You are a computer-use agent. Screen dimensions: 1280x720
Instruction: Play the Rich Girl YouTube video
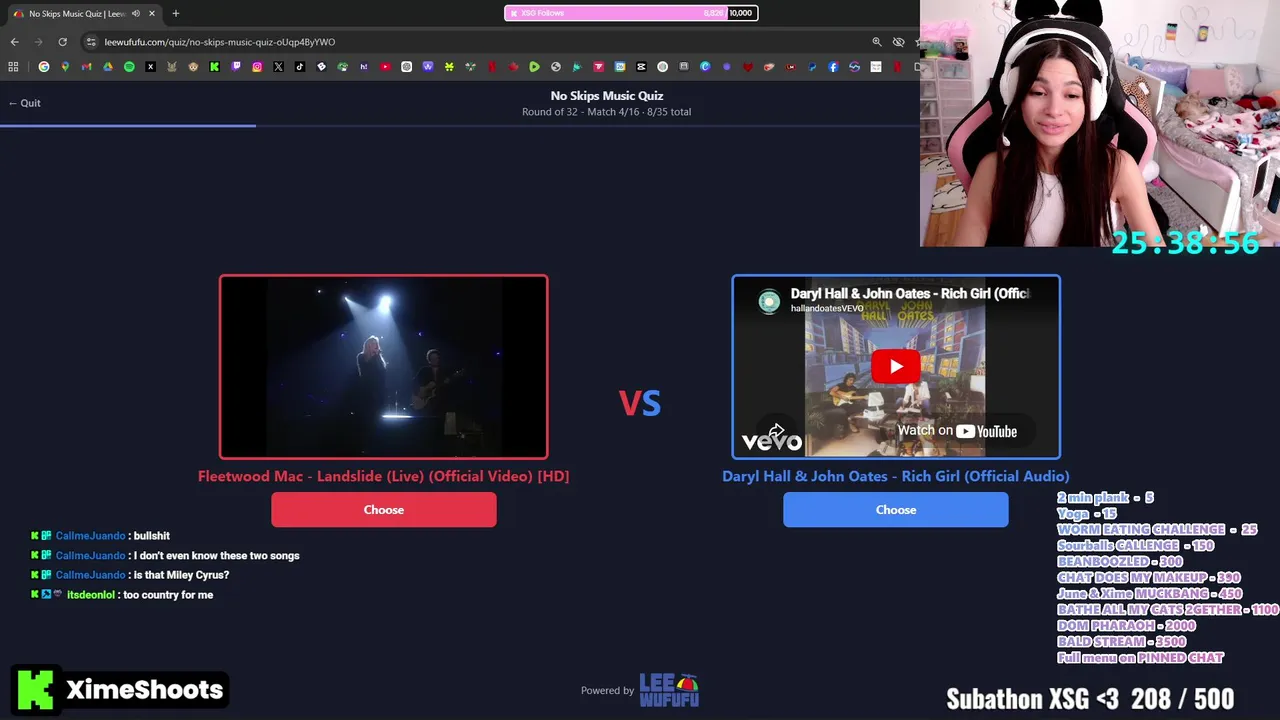896,366
